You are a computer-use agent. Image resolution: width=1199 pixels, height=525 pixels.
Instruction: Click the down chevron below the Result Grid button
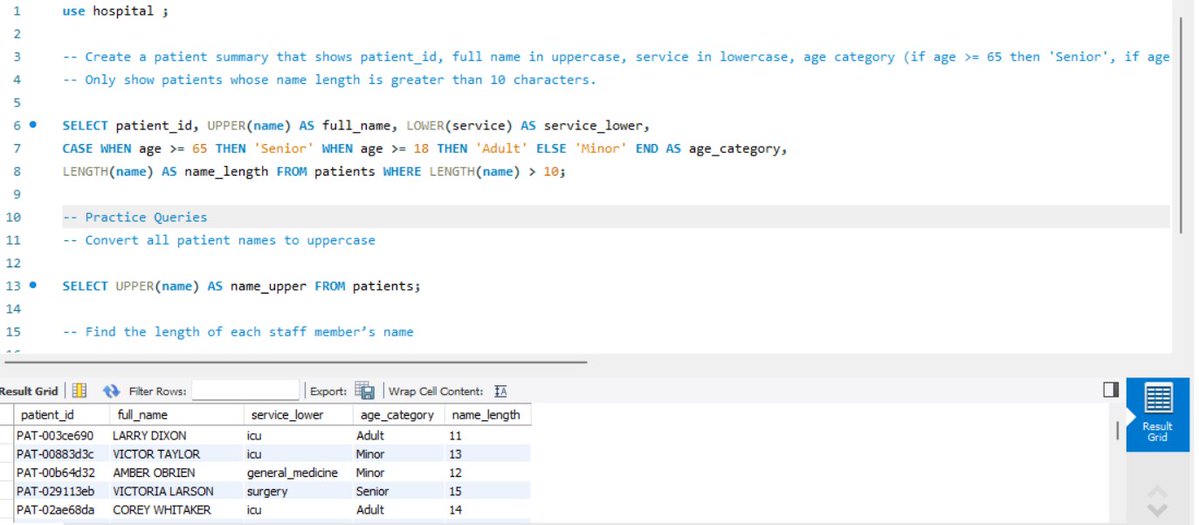pyautogui.click(x=1158, y=510)
